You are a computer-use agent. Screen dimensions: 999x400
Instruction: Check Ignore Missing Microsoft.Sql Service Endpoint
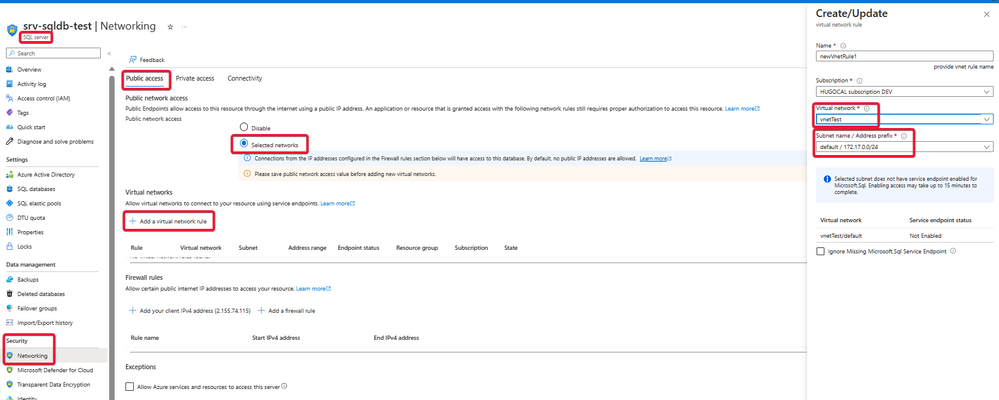(x=820, y=252)
